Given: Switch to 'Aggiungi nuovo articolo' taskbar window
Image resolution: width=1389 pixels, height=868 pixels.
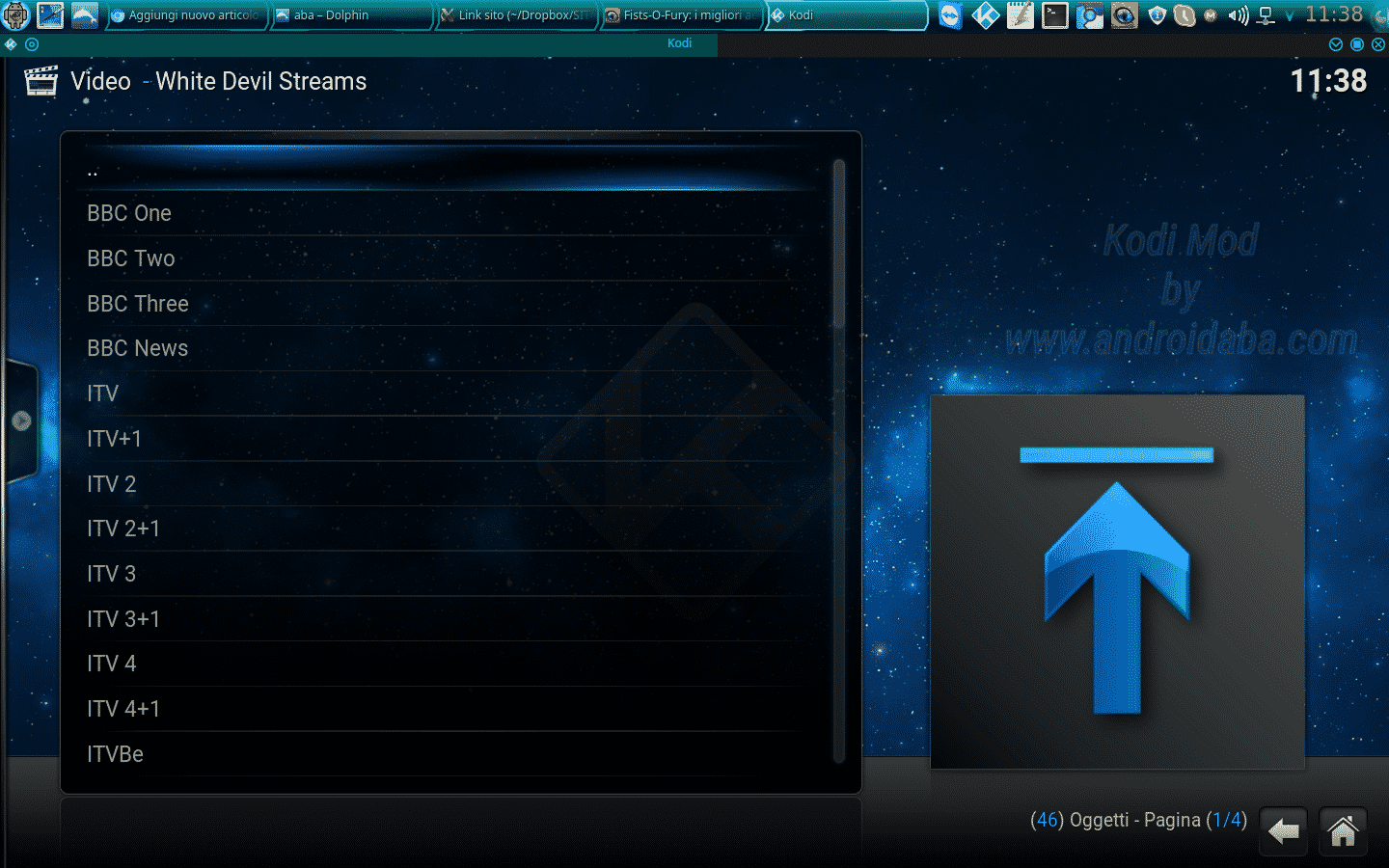Looking at the screenshot, I should pos(186,15).
